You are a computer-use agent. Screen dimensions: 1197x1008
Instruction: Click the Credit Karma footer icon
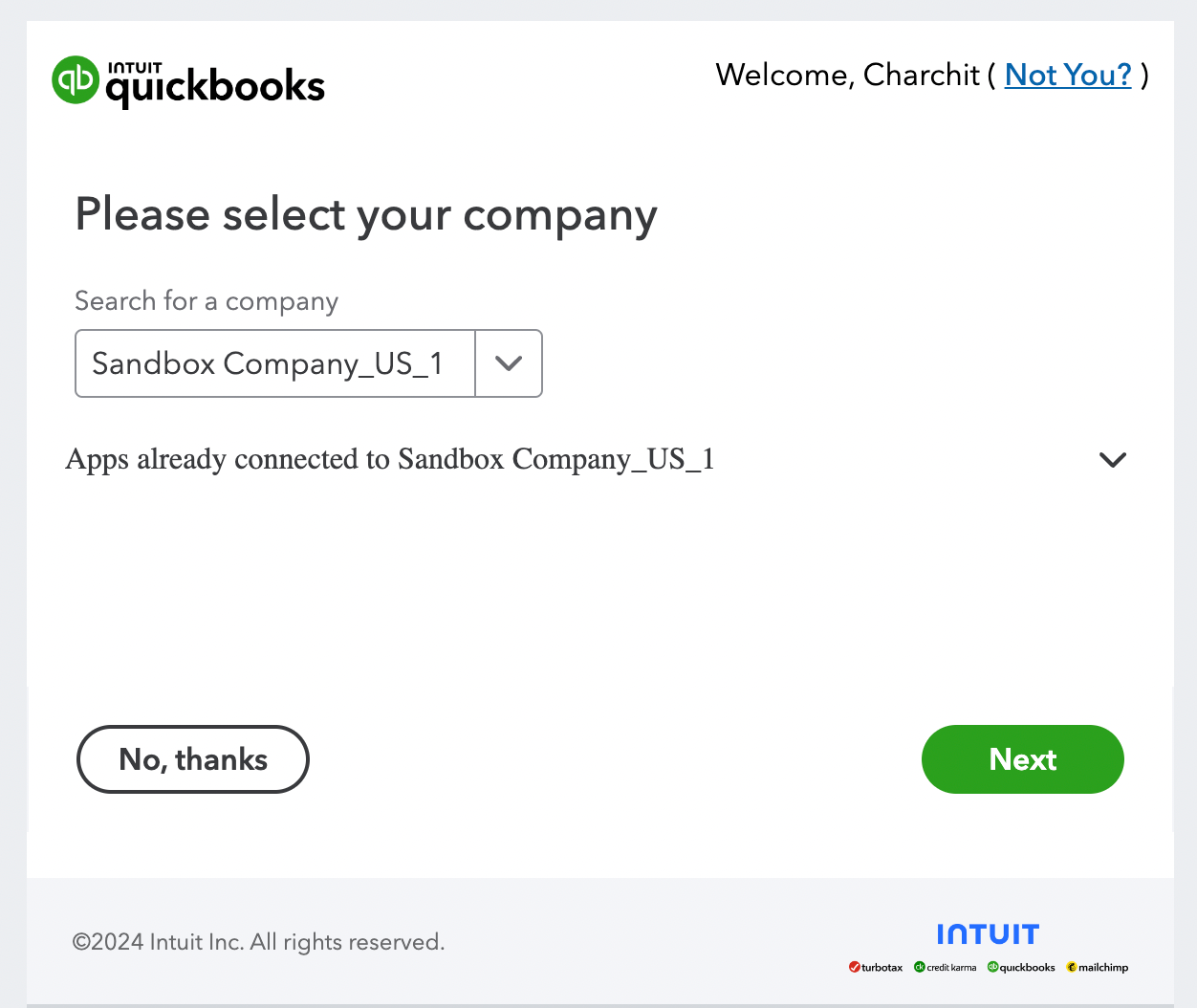pos(920,967)
